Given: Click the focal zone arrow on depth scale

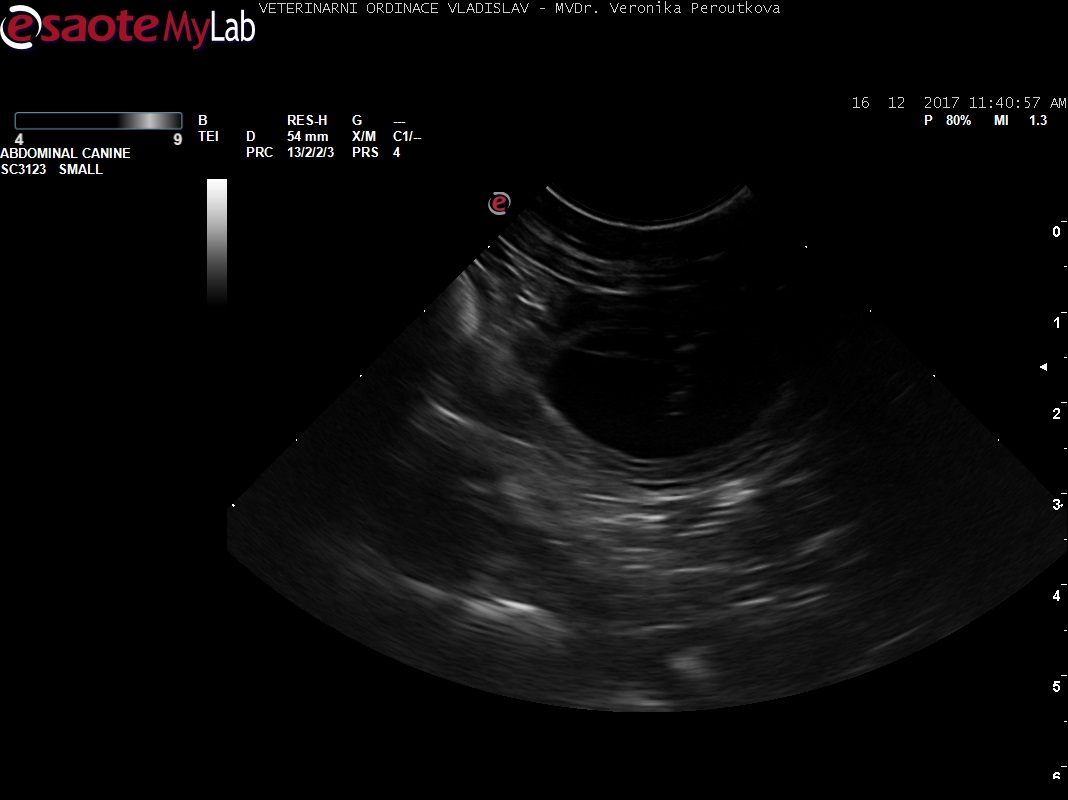Looking at the screenshot, I should (1044, 367).
